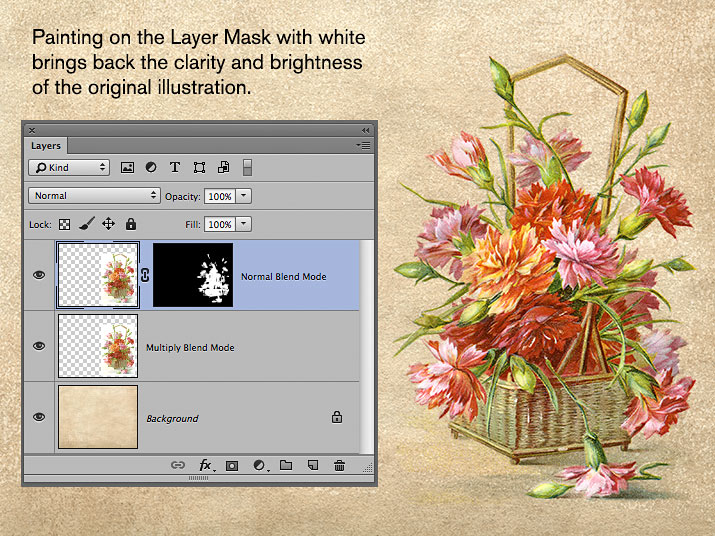Filter layers by shape layer icon
The image size is (715, 536).
(199, 167)
